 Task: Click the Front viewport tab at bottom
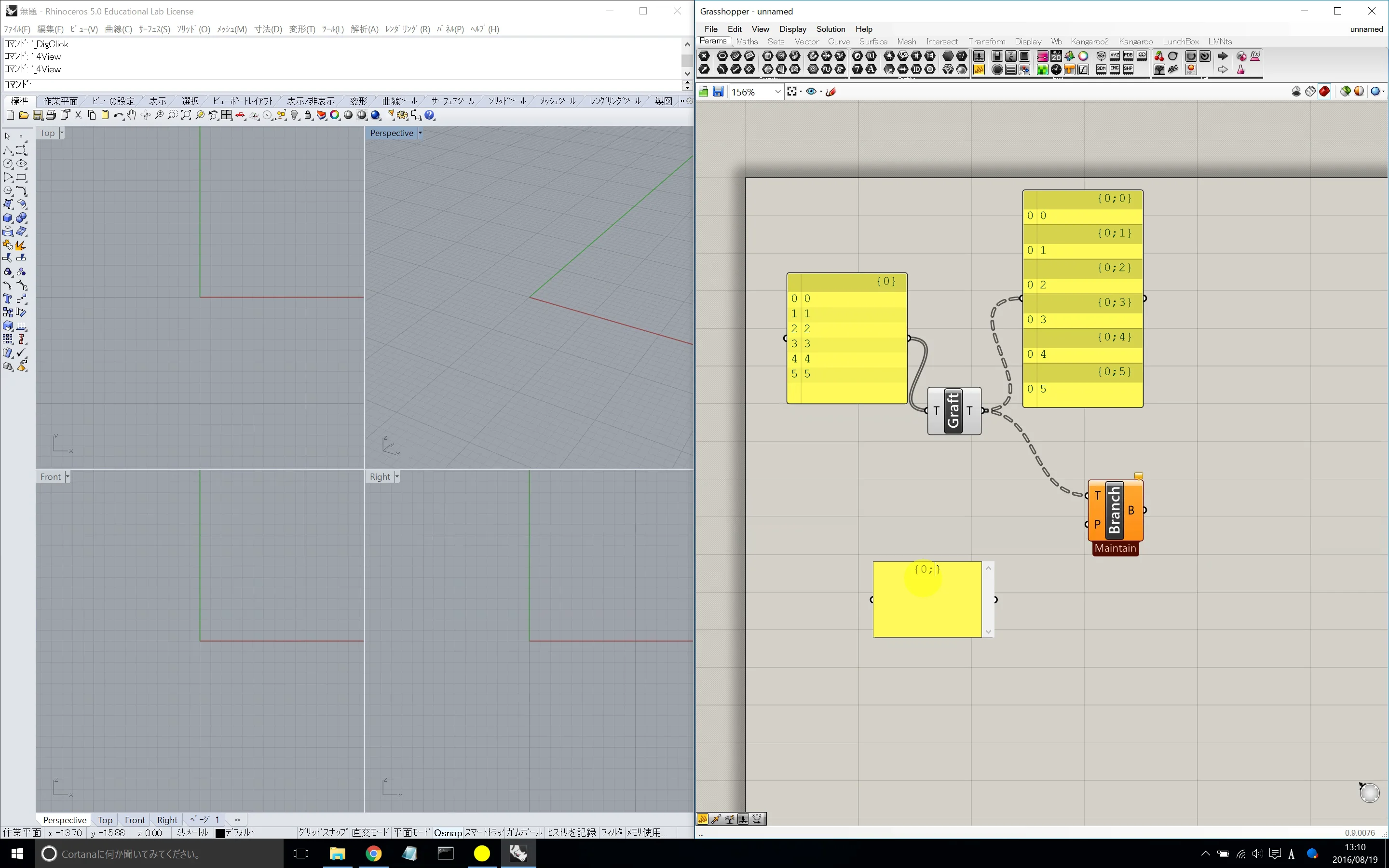(135, 820)
